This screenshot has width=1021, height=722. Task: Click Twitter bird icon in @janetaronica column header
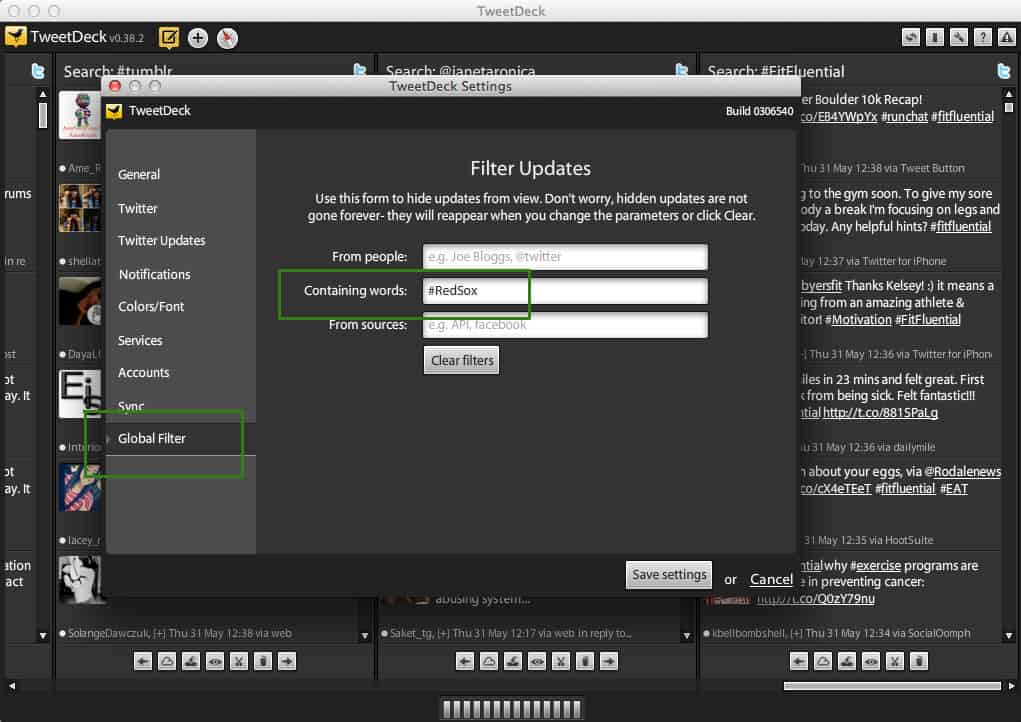click(682, 70)
